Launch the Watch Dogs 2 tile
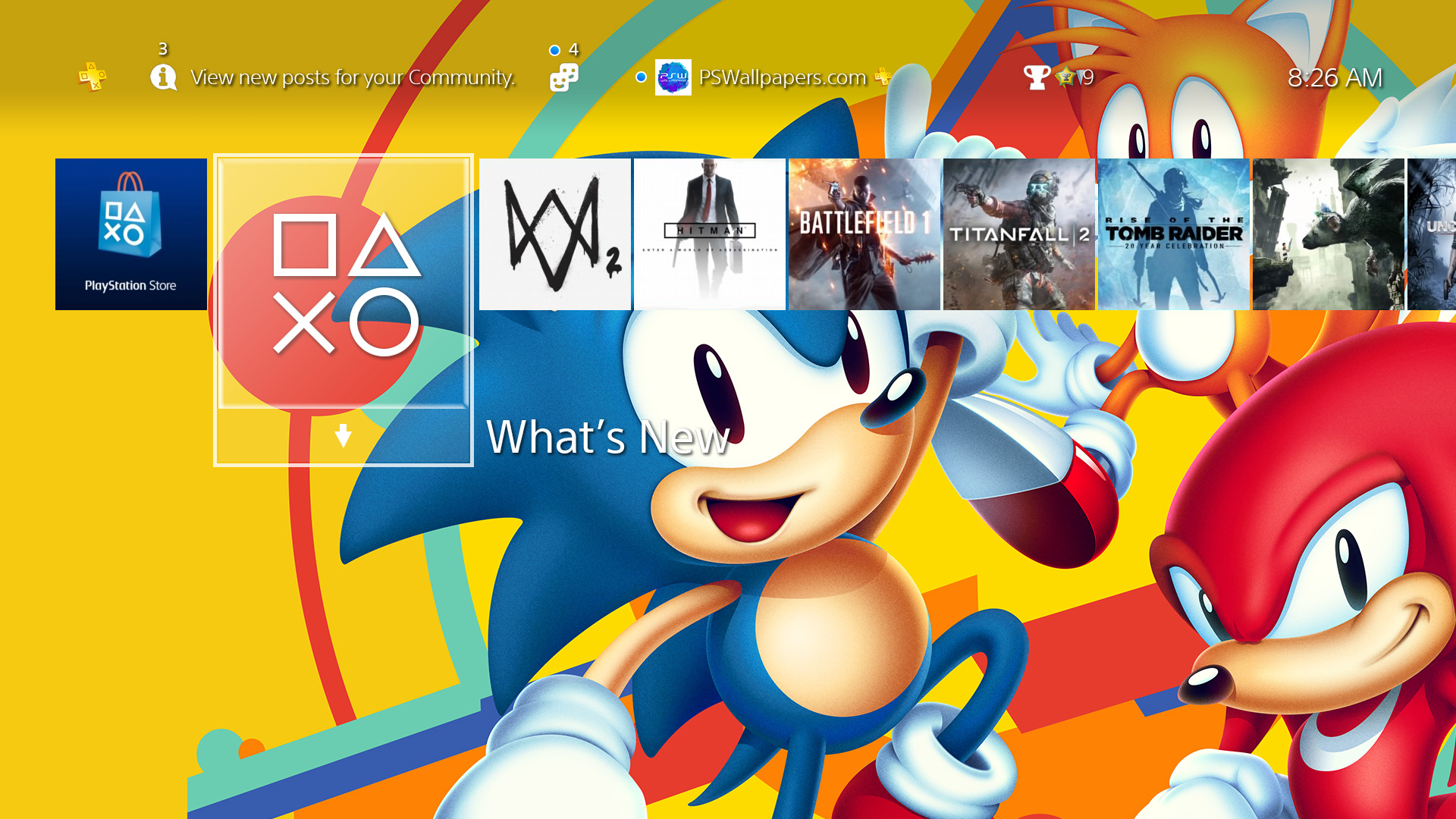The width and height of the screenshot is (1456, 819). [x=555, y=234]
